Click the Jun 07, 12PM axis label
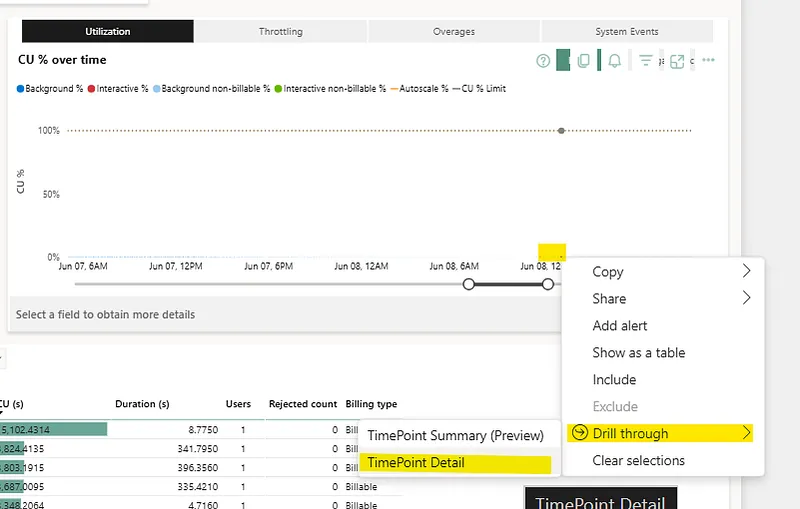The height and width of the screenshot is (509, 800). pos(176,266)
